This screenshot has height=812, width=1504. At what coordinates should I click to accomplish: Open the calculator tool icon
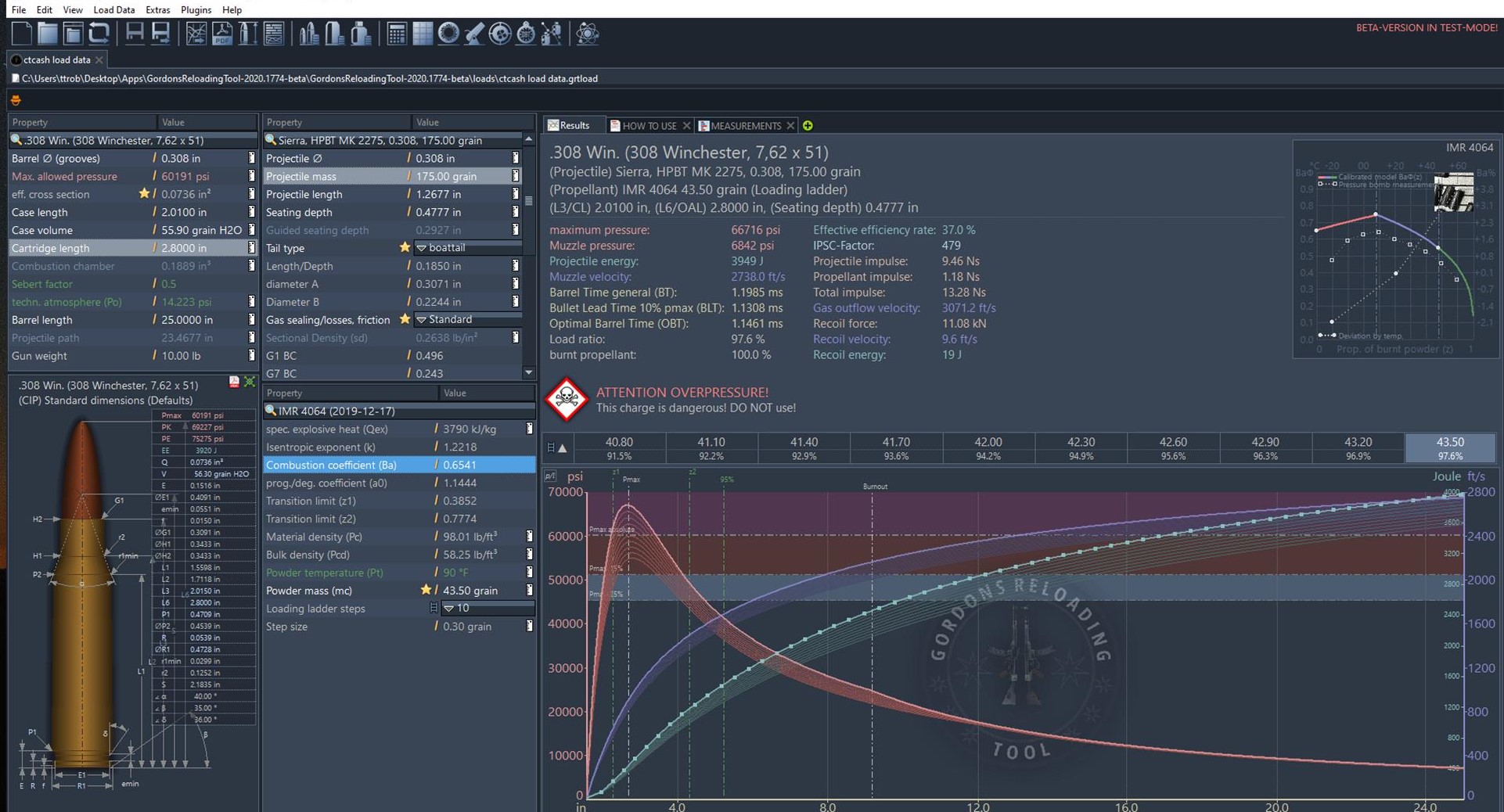pos(397,34)
